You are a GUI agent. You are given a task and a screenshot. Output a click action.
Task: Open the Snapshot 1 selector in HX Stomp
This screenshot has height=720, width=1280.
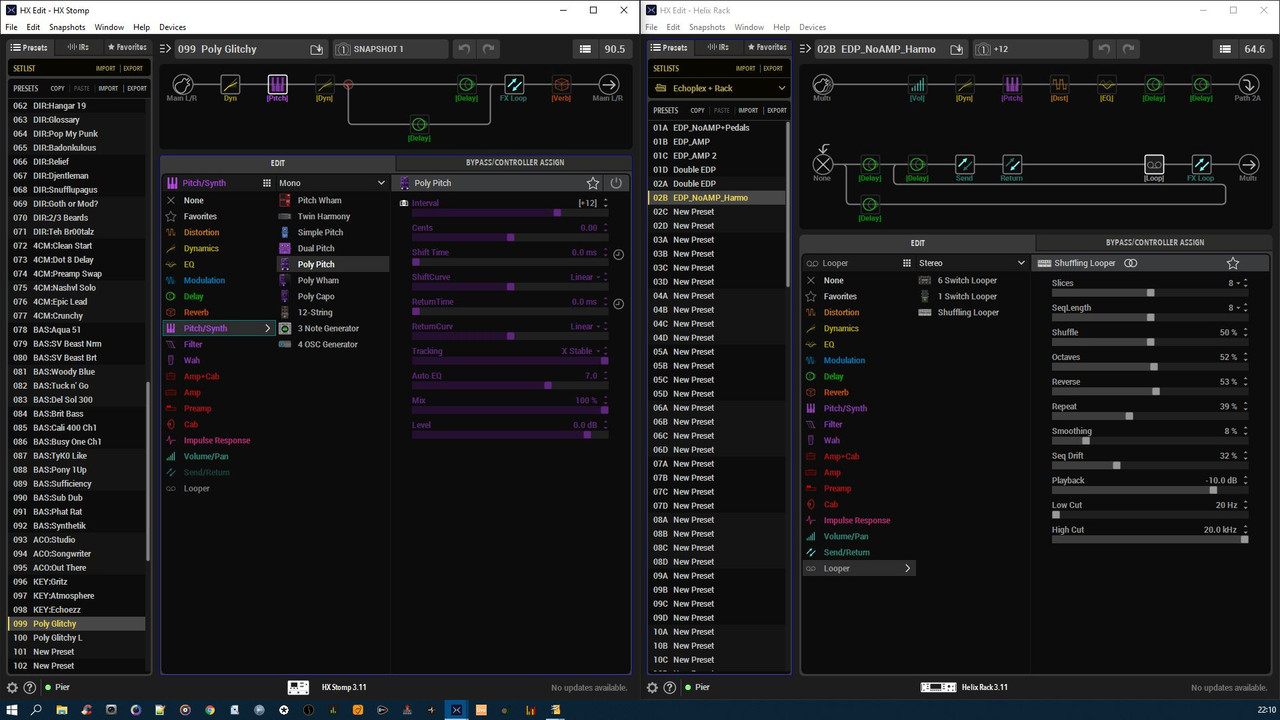[391, 49]
